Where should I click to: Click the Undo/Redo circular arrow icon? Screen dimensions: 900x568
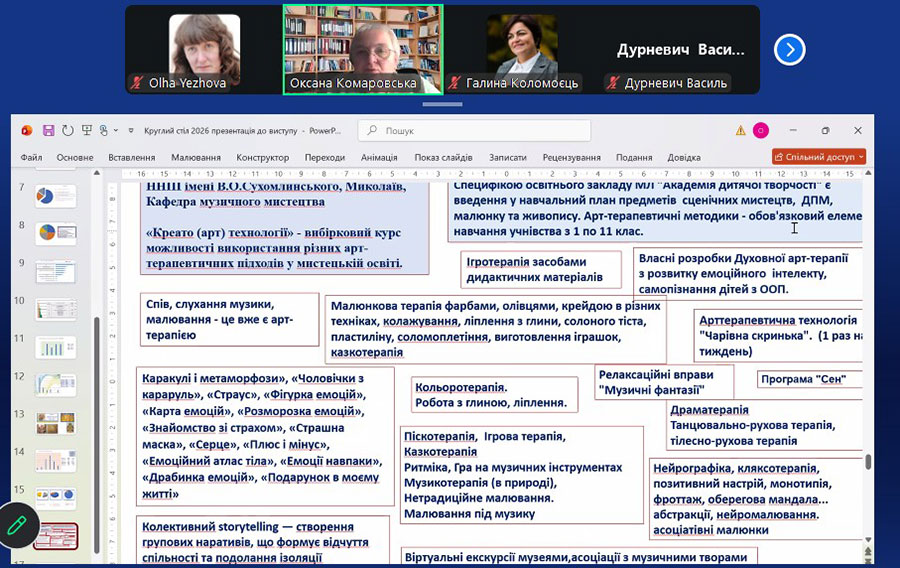click(68, 130)
